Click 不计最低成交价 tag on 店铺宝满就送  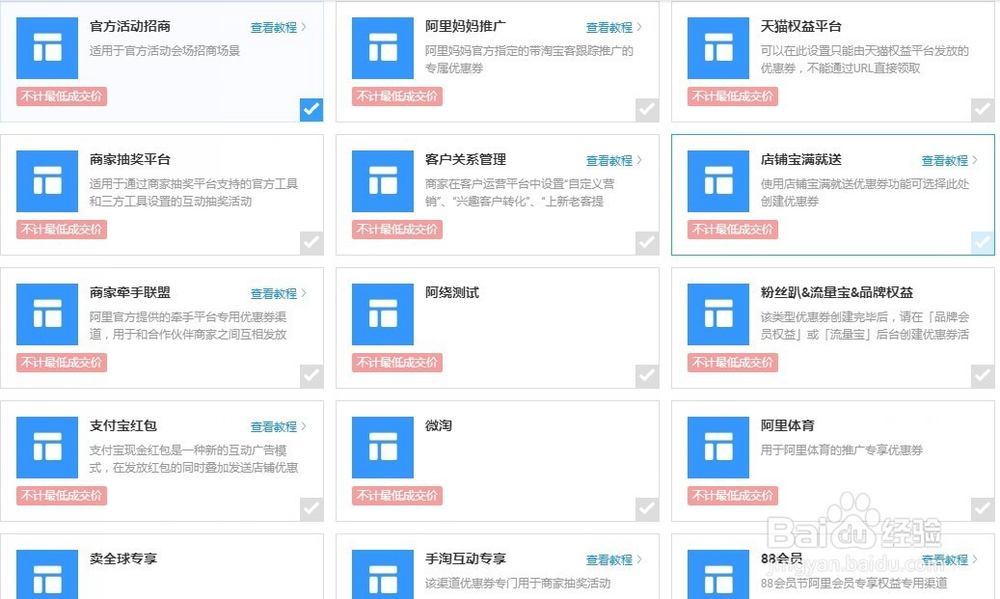click(x=732, y=230)
